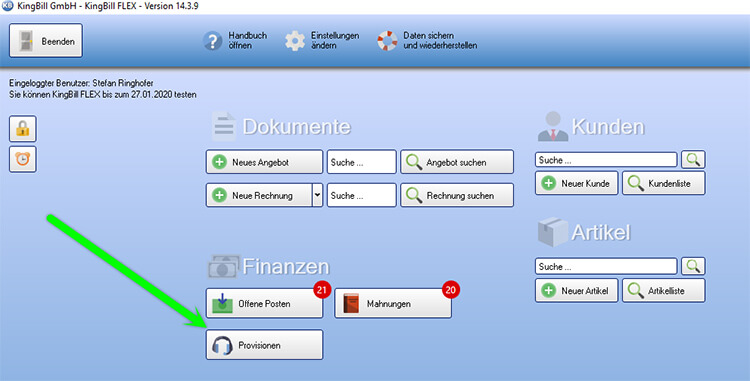Focus the Kunden search field

[x=606, y=160]
